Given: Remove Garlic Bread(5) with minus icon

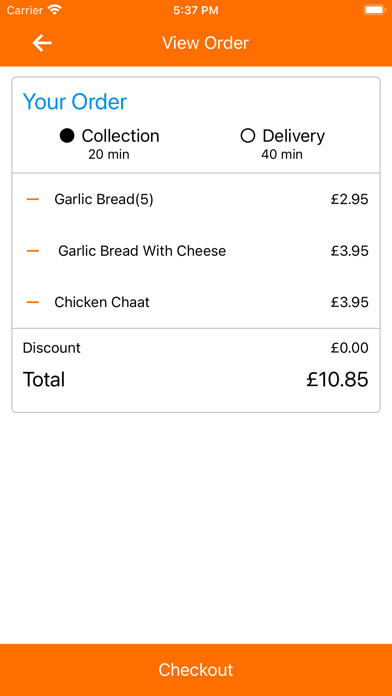Looking at the screenshot, I should tap(33, 200).
